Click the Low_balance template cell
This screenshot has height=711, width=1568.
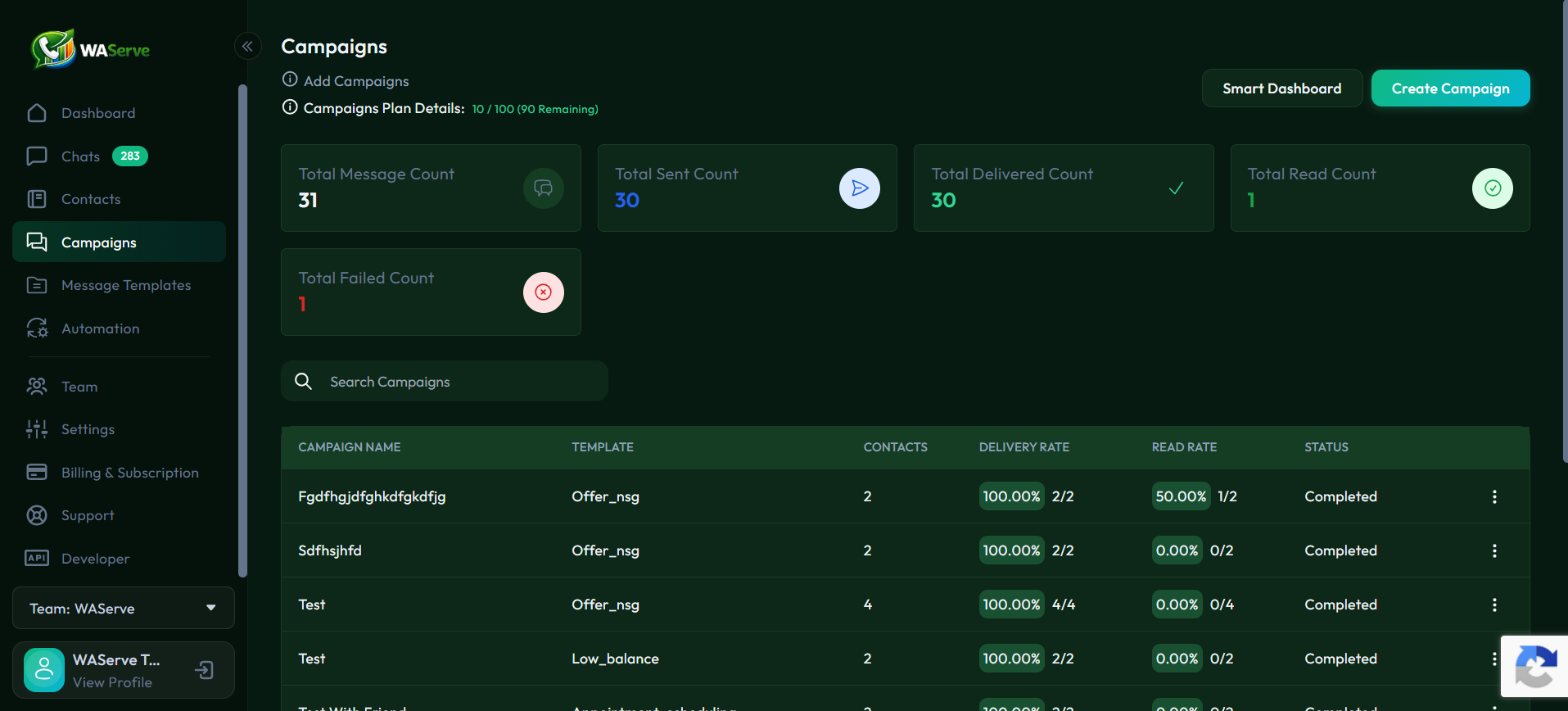point(615,659)
